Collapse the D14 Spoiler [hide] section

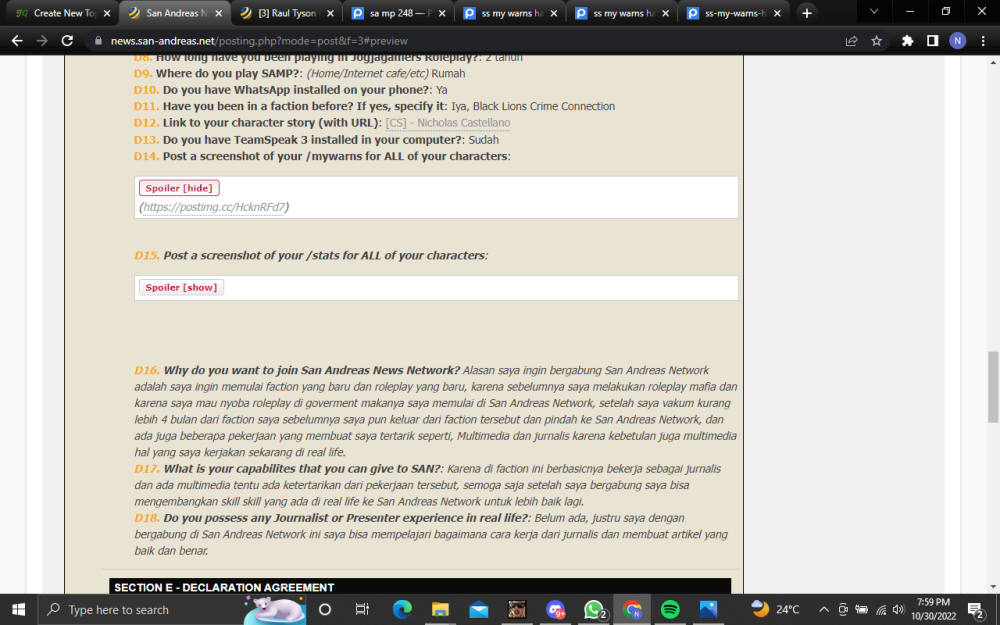(179, 188)
